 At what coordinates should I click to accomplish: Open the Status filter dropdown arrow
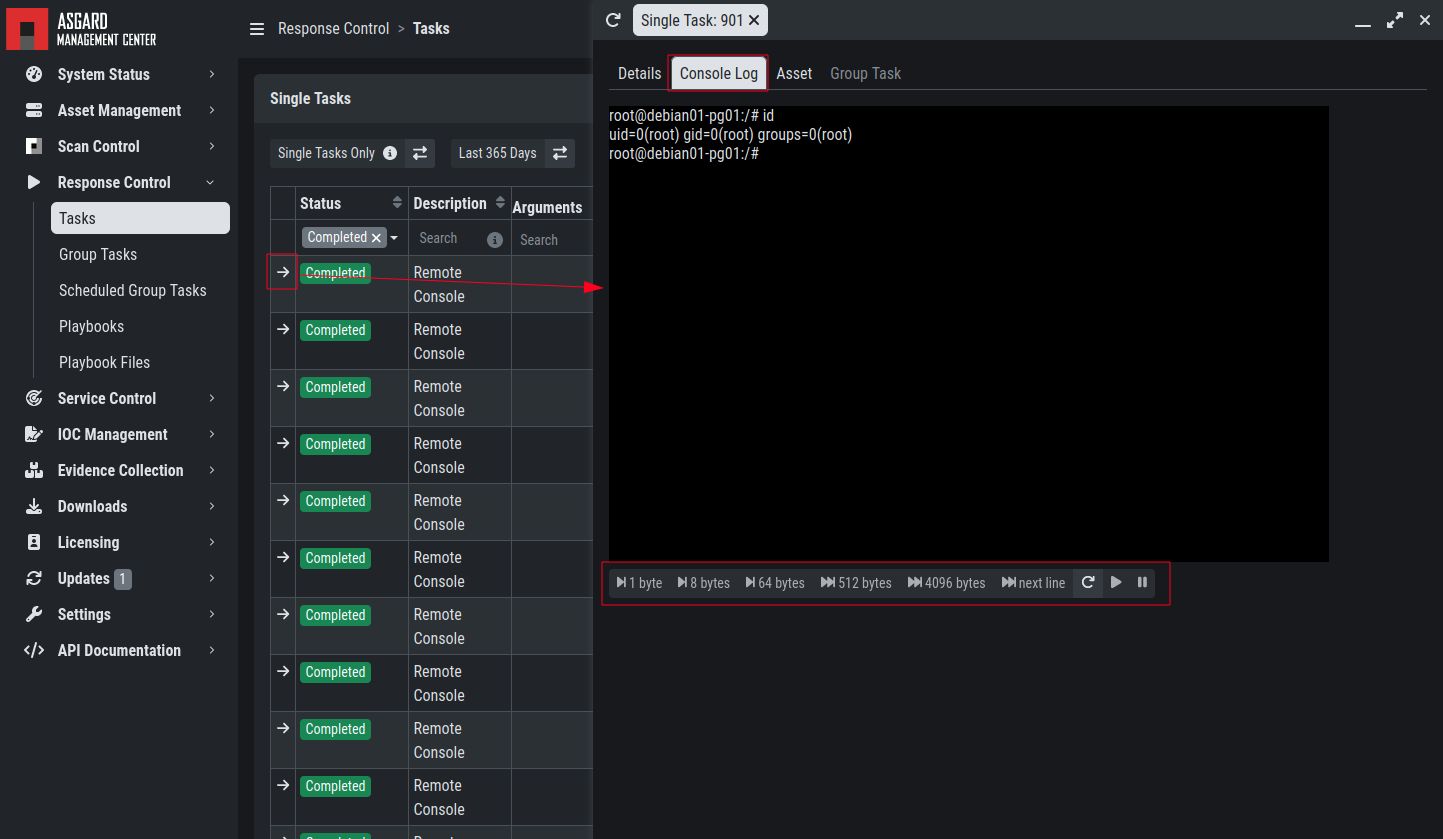(x=394, y=238)
